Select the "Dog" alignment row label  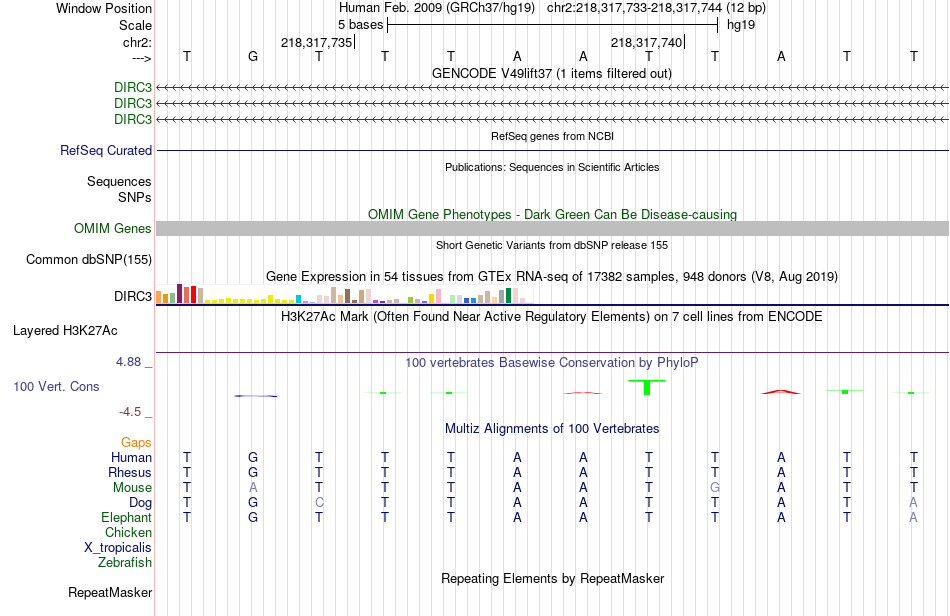pyautogui.click(x=141, y=503)
